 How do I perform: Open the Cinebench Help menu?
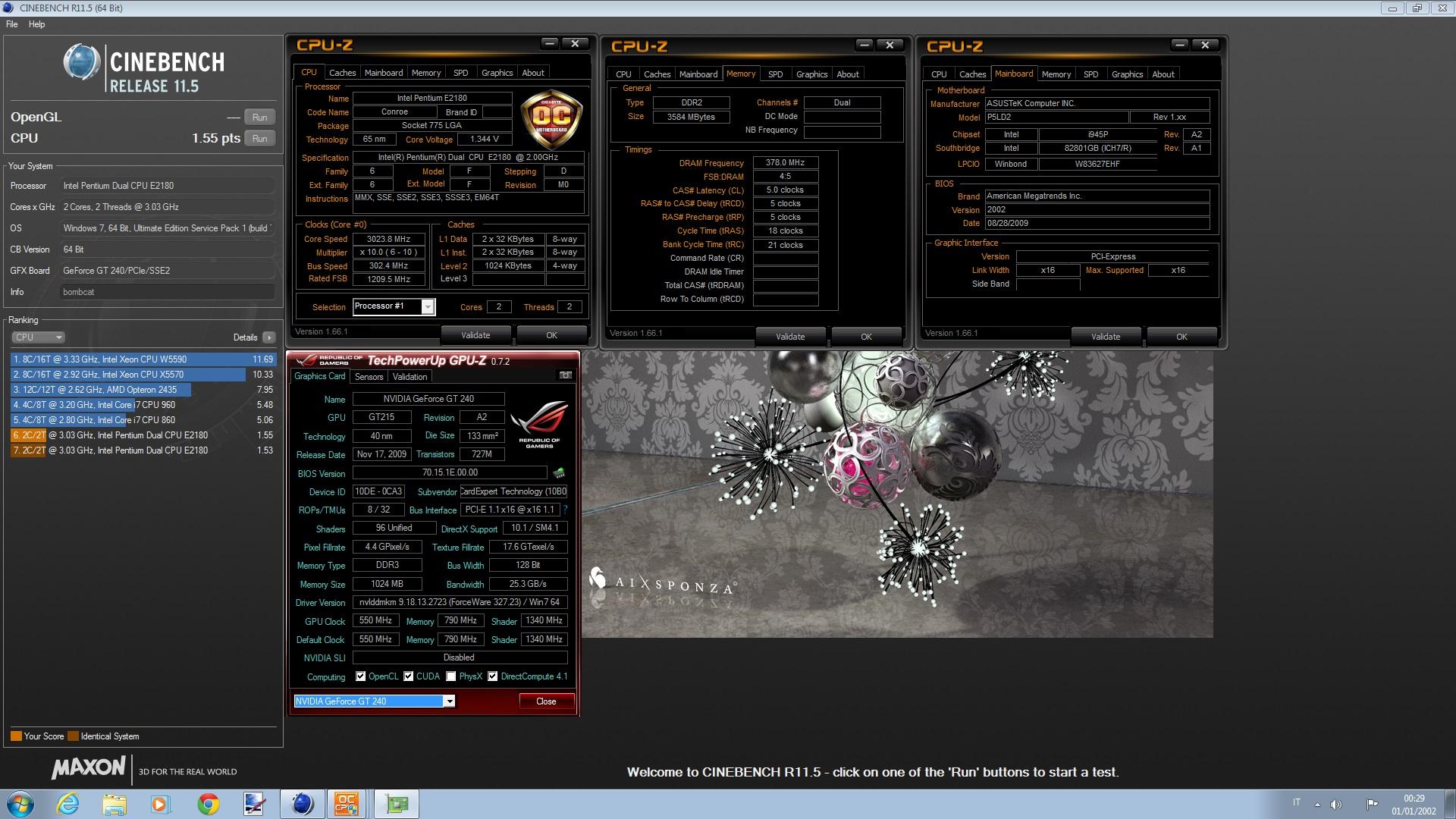37,24
